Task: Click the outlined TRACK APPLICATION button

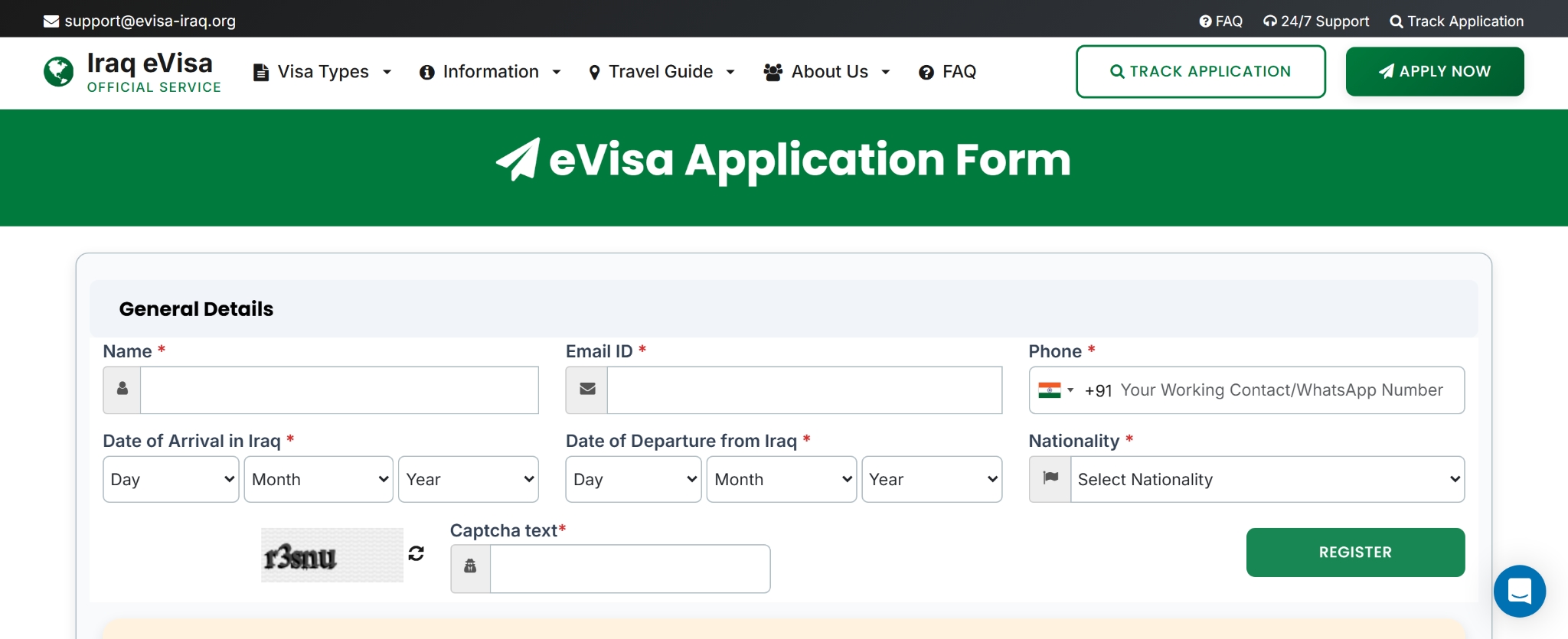Action: (1200, 71)
